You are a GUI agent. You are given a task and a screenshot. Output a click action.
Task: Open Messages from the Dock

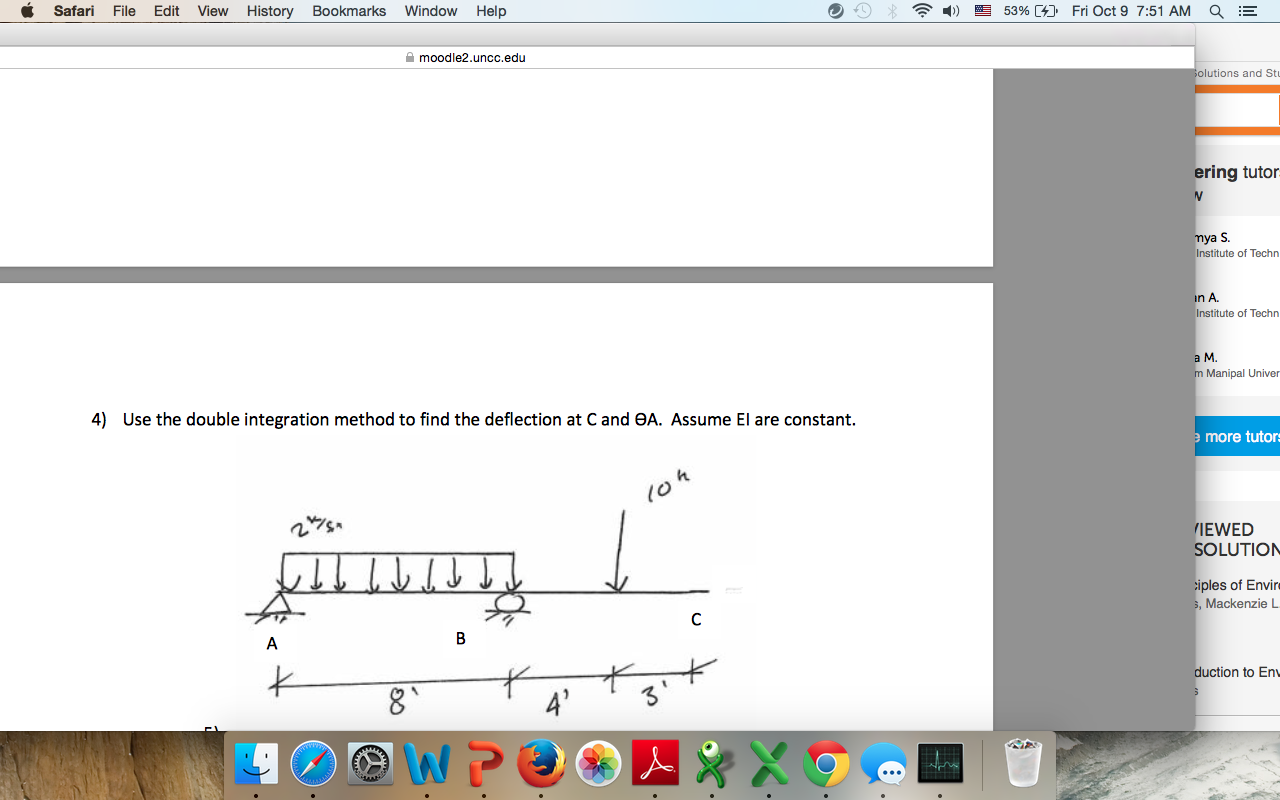click(x=883, y=764)
